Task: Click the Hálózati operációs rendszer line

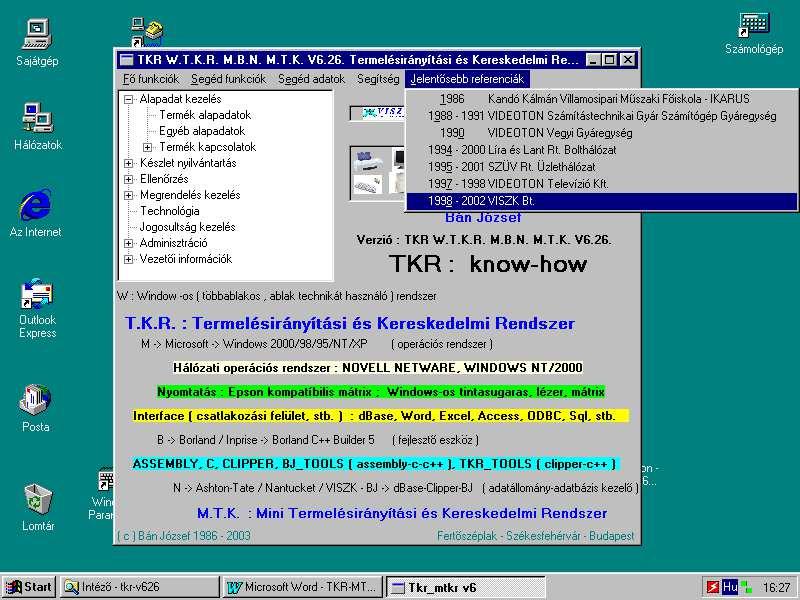Action: coord(378,367)
